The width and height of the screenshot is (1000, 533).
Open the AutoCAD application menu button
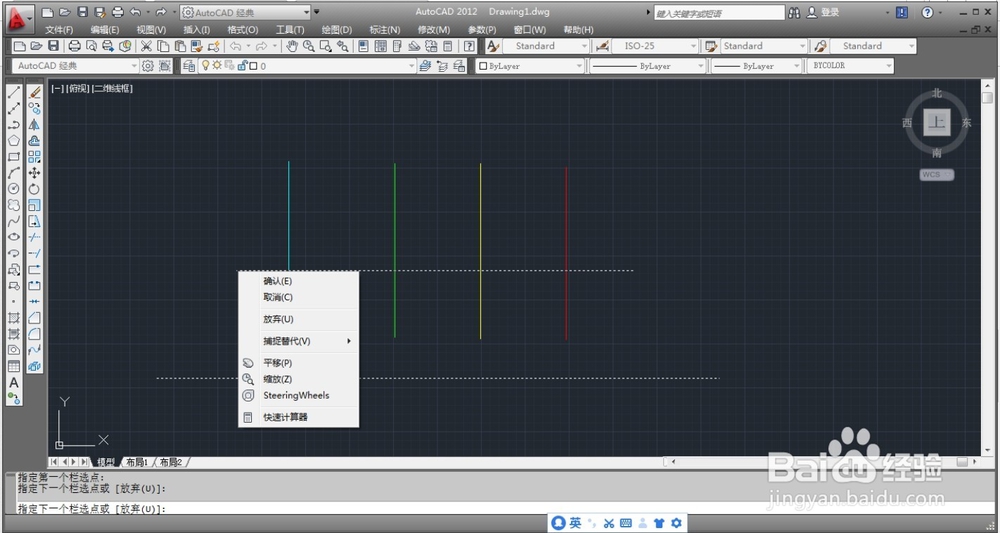[x=20, y=18]
